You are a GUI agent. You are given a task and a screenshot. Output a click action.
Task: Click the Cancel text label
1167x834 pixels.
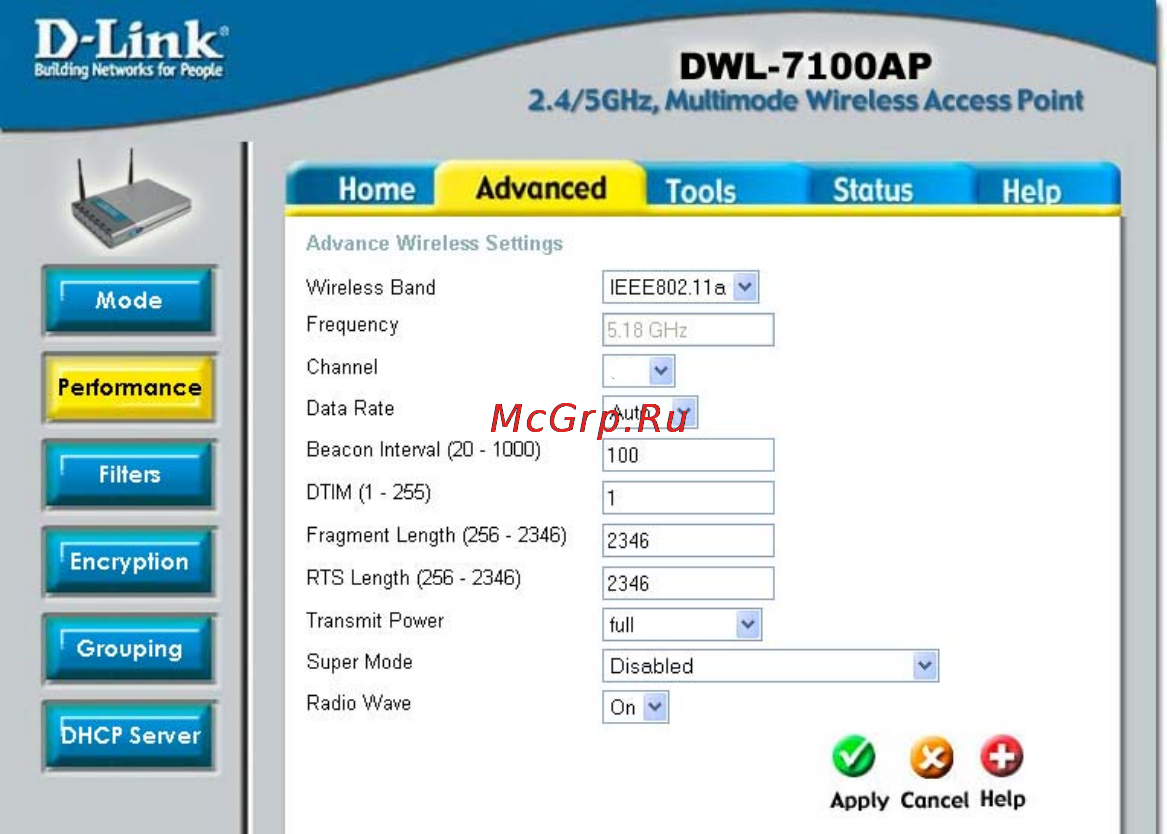[x=934, y=801]
